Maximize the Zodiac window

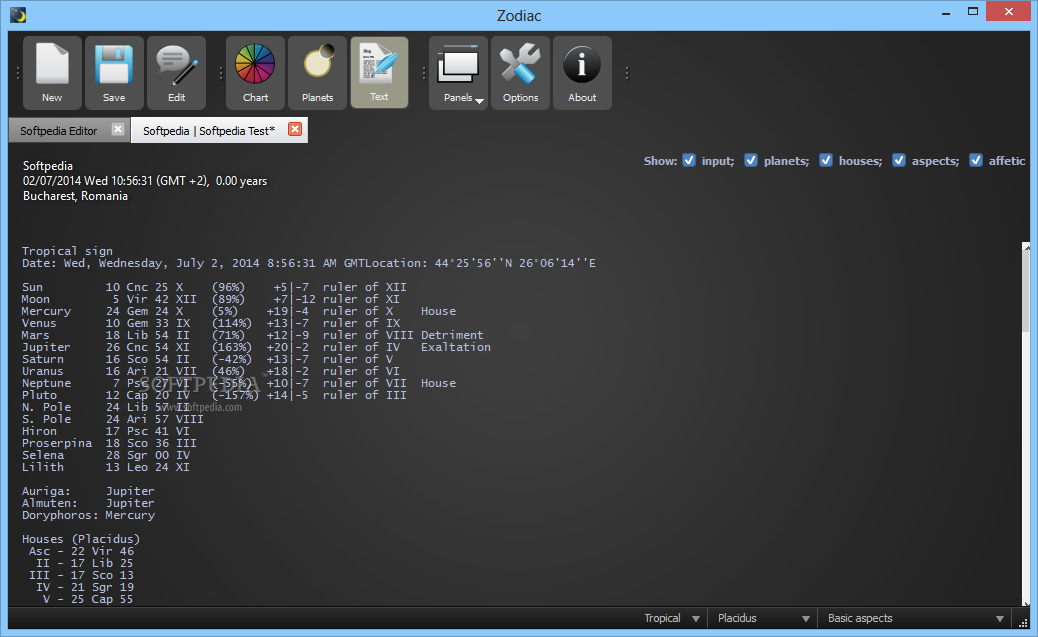tap(972, 12)
